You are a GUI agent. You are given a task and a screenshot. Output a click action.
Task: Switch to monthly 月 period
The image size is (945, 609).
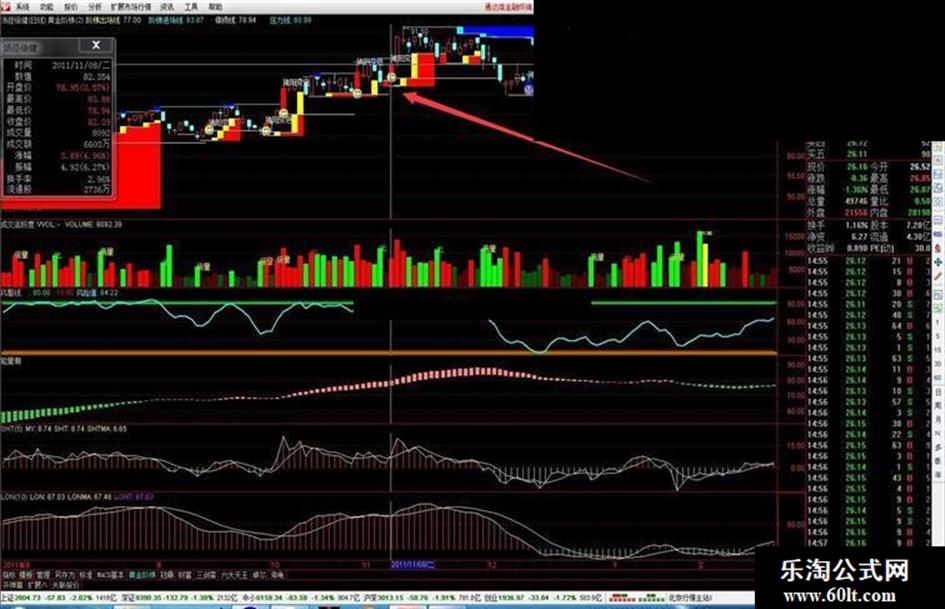click(x=938, y=419)
